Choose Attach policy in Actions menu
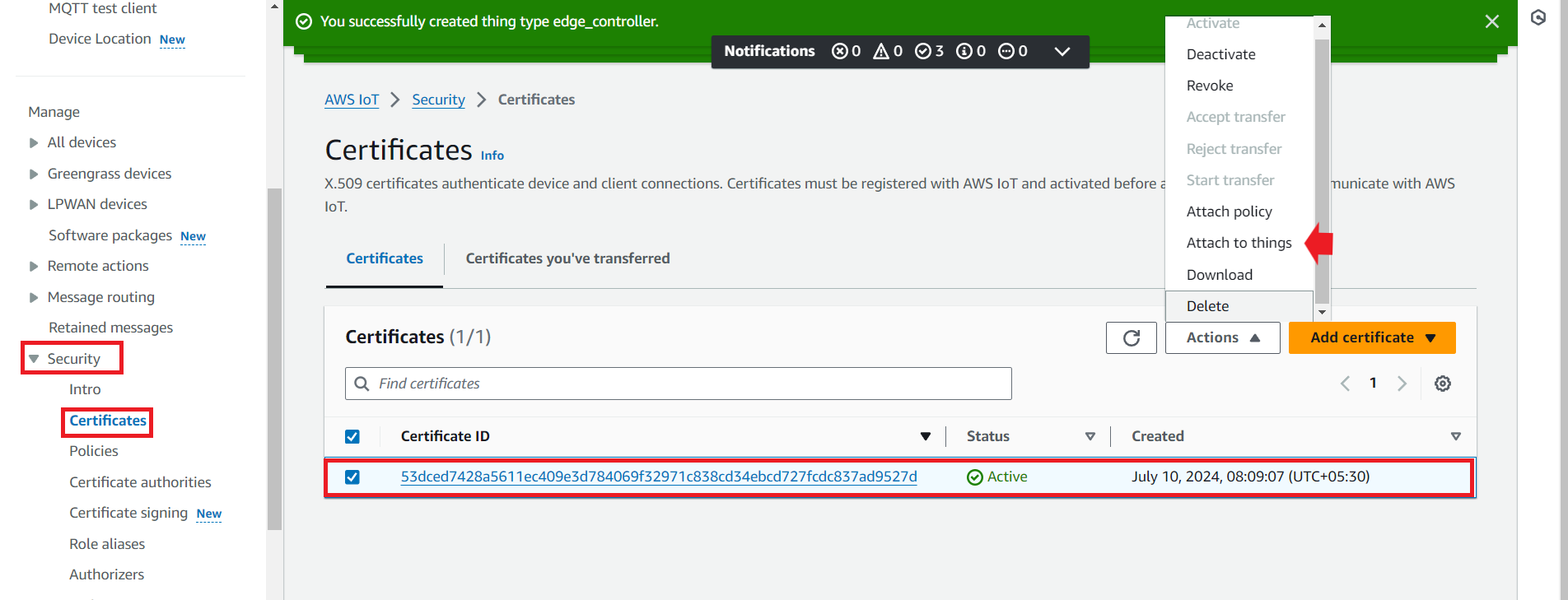Viewport: 1568px width, 600px height. pyautogui.click(x=1230, y=212)
